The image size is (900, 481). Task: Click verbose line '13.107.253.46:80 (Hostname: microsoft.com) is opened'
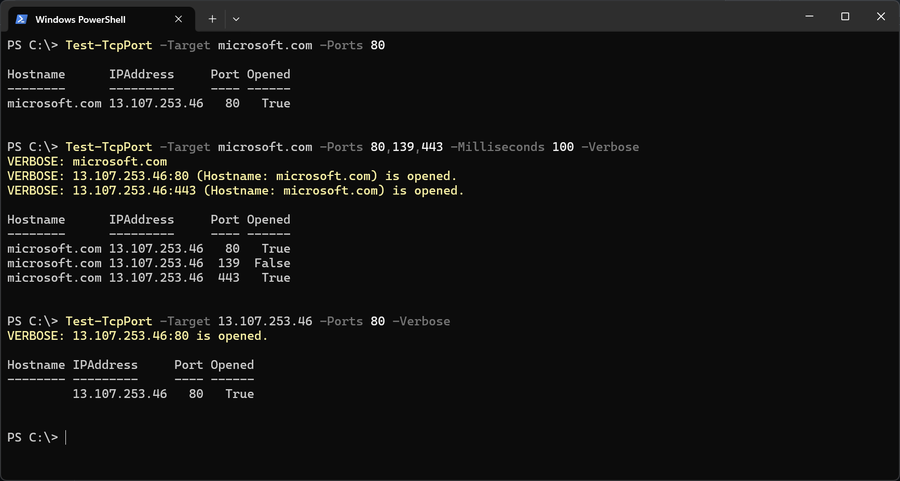click(232, 176)
